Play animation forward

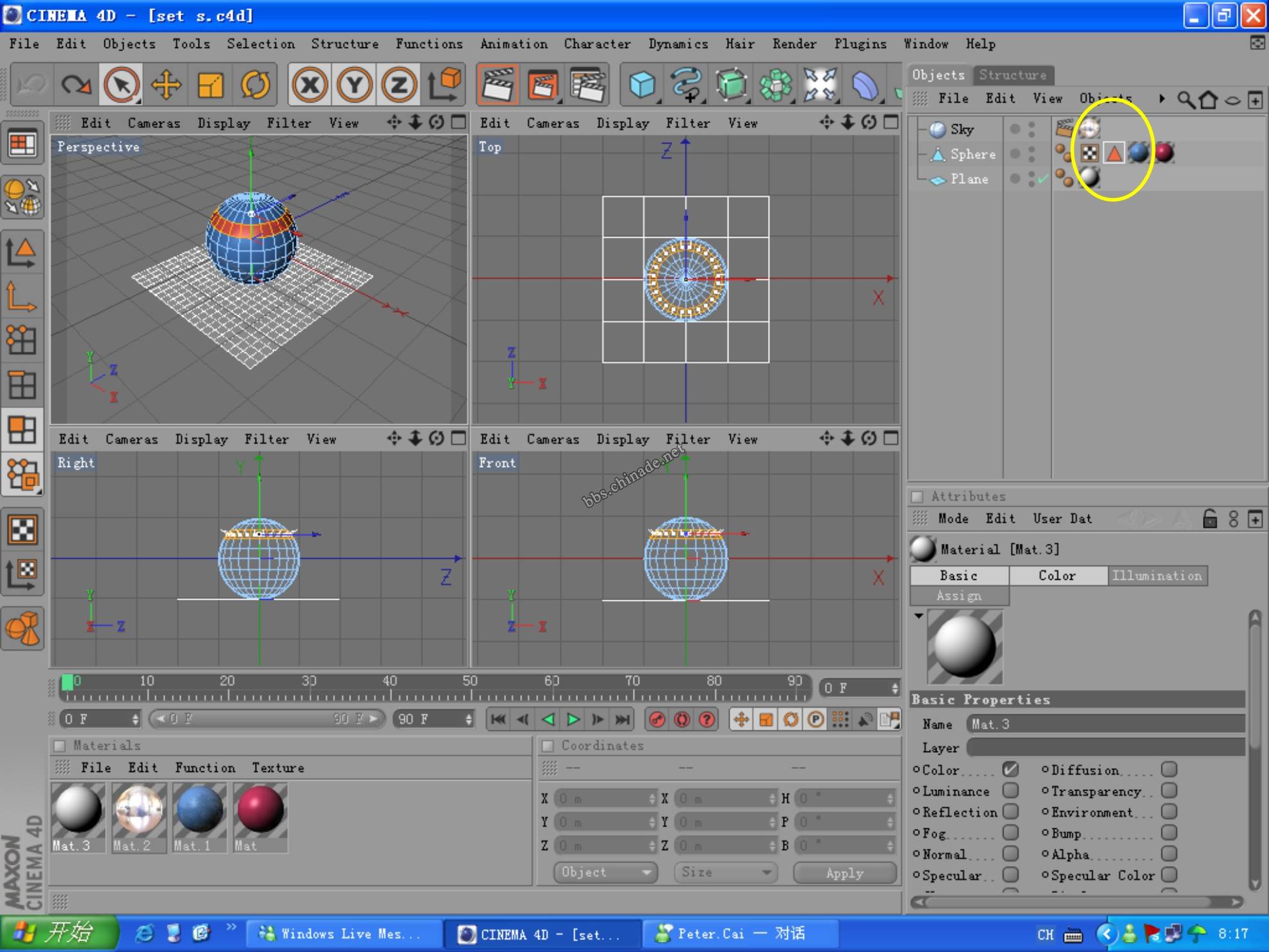[x=573, y=719]
